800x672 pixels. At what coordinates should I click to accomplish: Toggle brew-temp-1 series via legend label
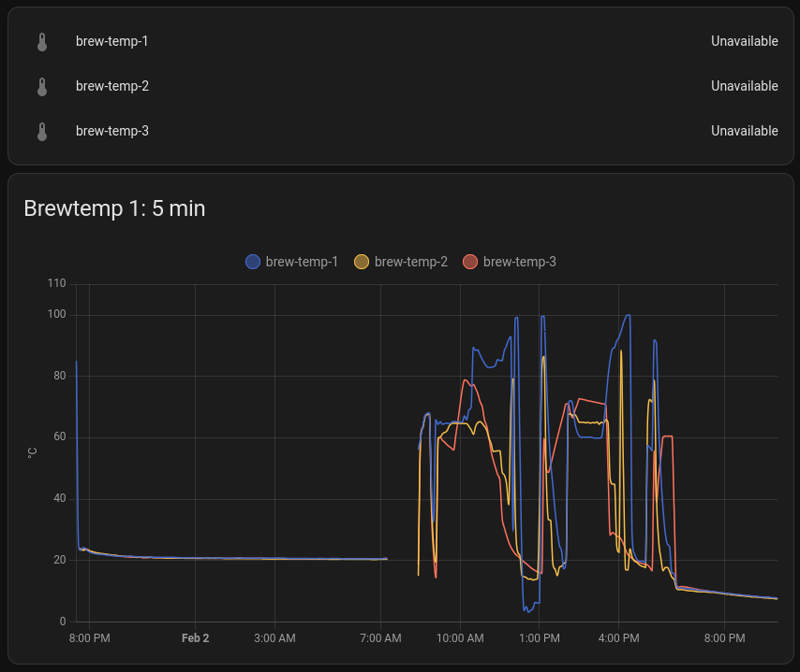pyautogui.click(x=302, y=262)
